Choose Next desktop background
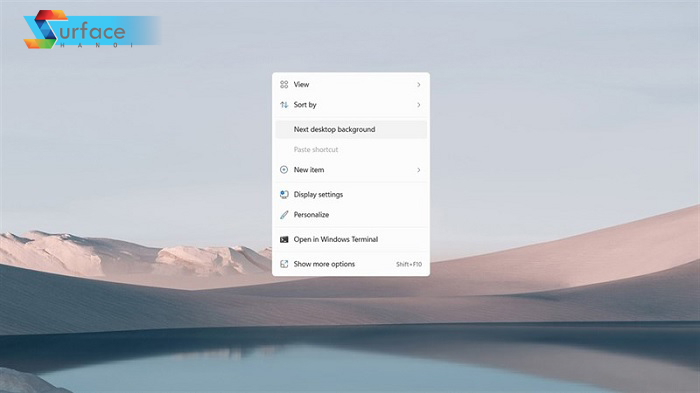 (351, 129)
